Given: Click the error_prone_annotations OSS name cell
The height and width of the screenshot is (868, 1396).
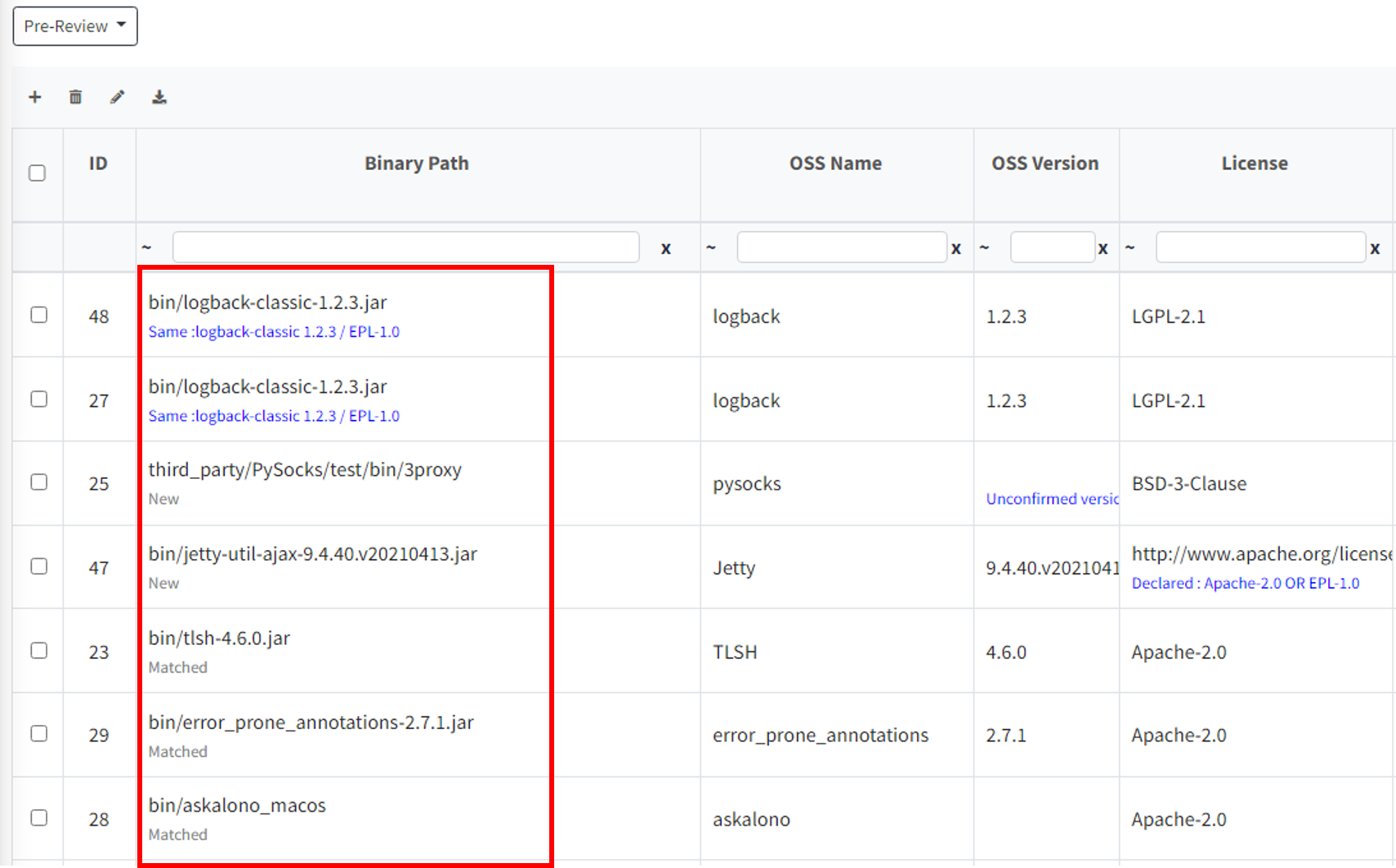Looking at the screenshot, I should click(x=821, y=736).
